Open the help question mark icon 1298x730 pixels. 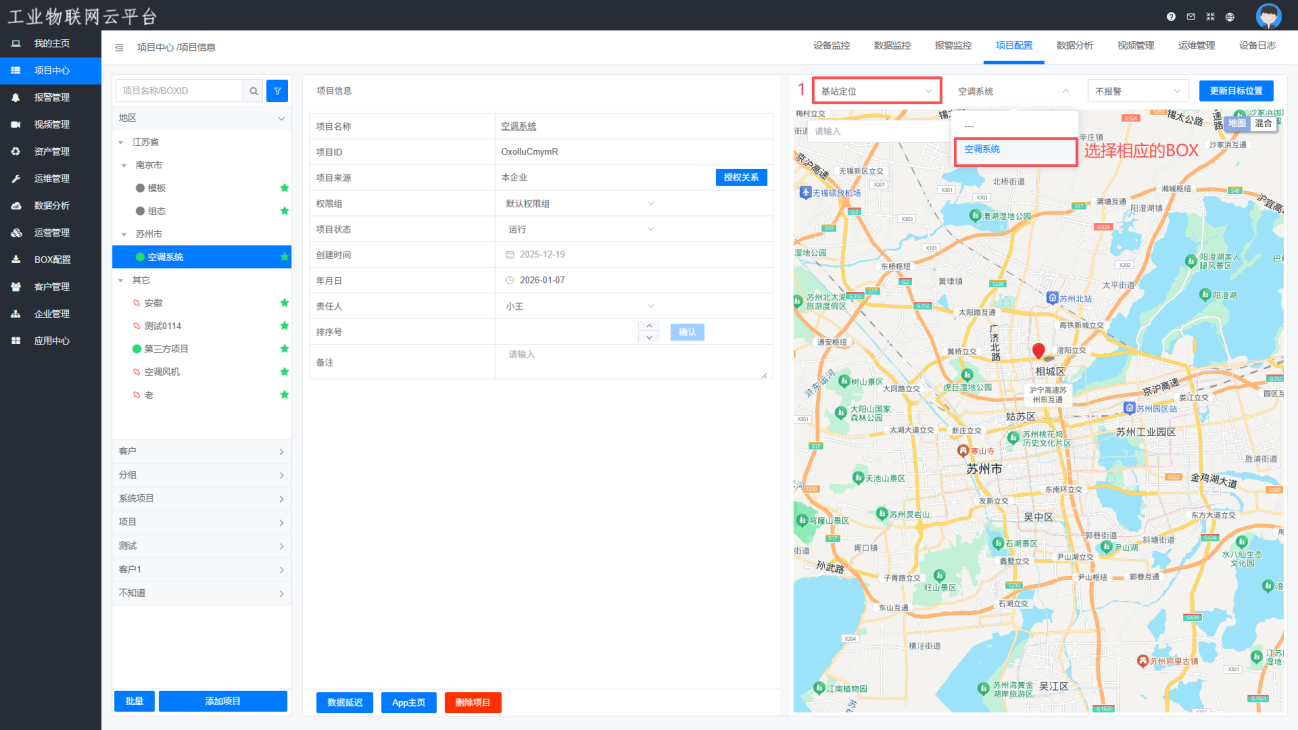coord(1171,17)
